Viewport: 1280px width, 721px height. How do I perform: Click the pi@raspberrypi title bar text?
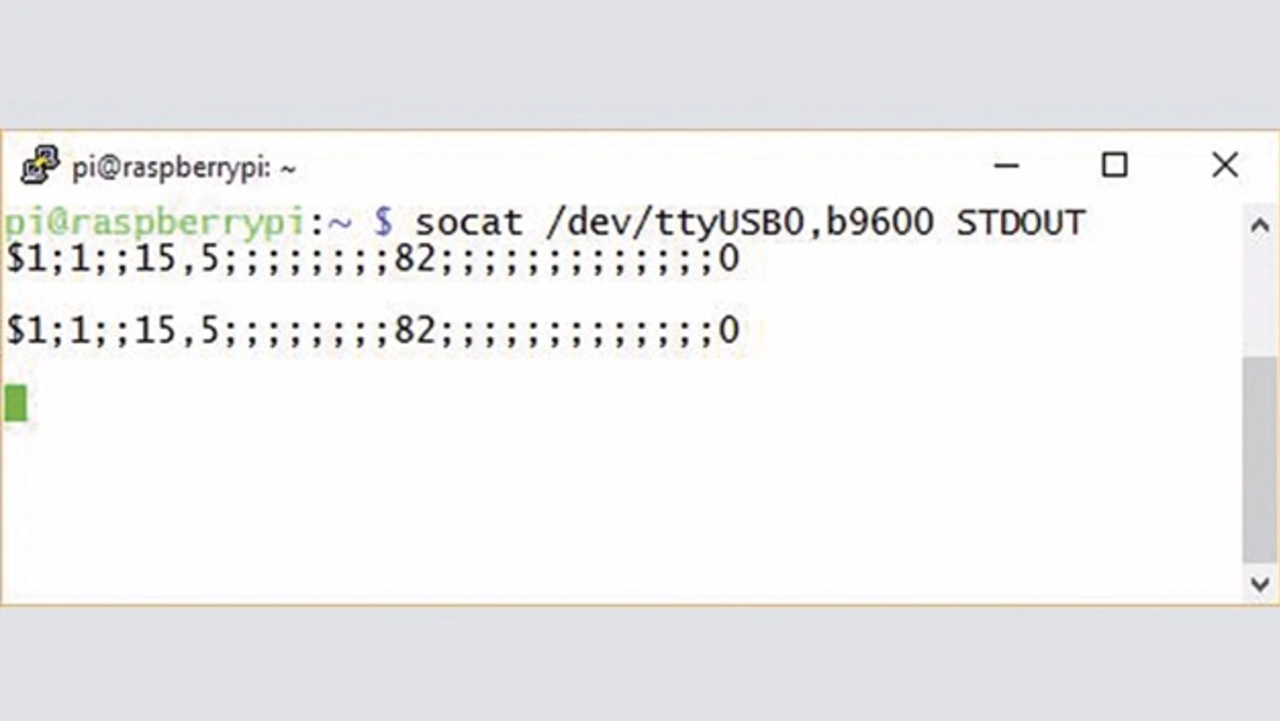184,168
